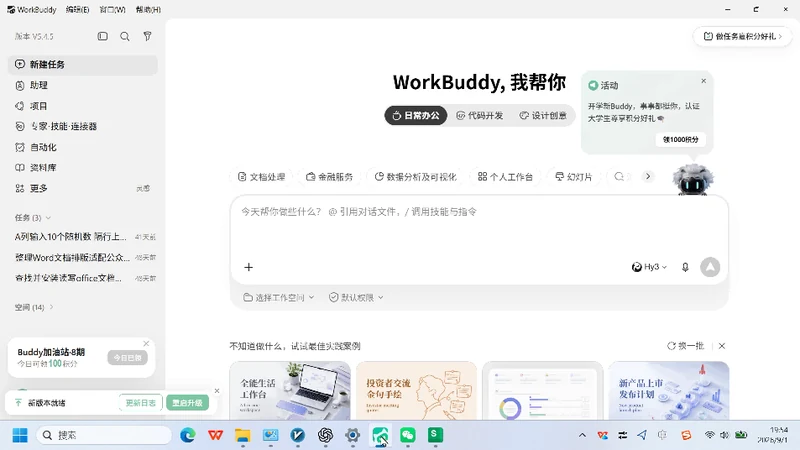Switch to 代码开发 tab

pos(480,116)
